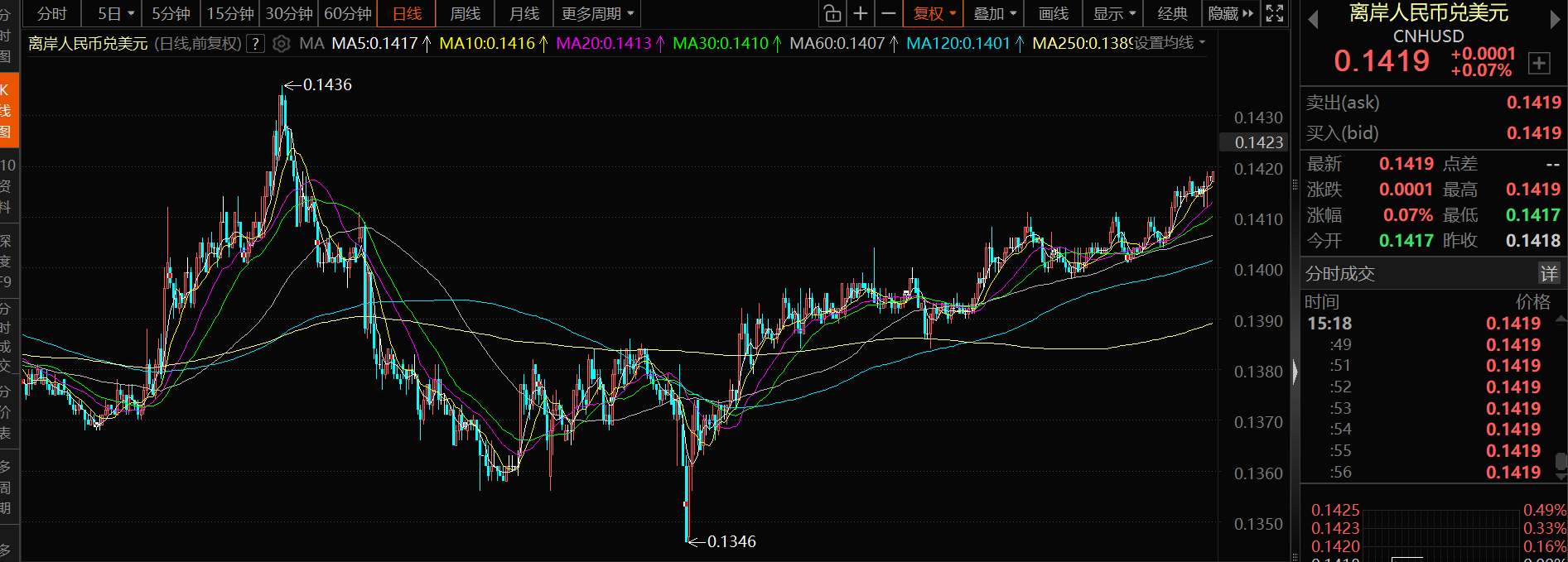Go to previous symbol with left arrow

tap(1313, 19)
